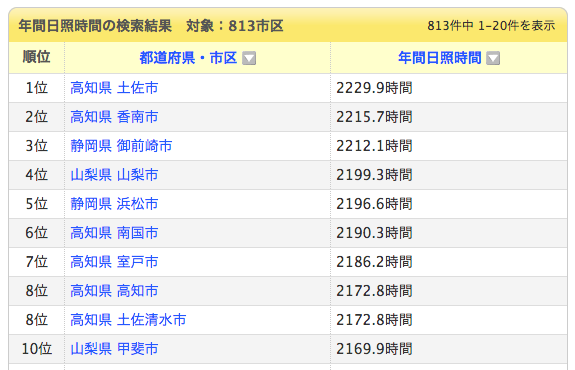Click the 2169.9時間 value
This screenshot has height=370, width=575.
pos(374,349)
